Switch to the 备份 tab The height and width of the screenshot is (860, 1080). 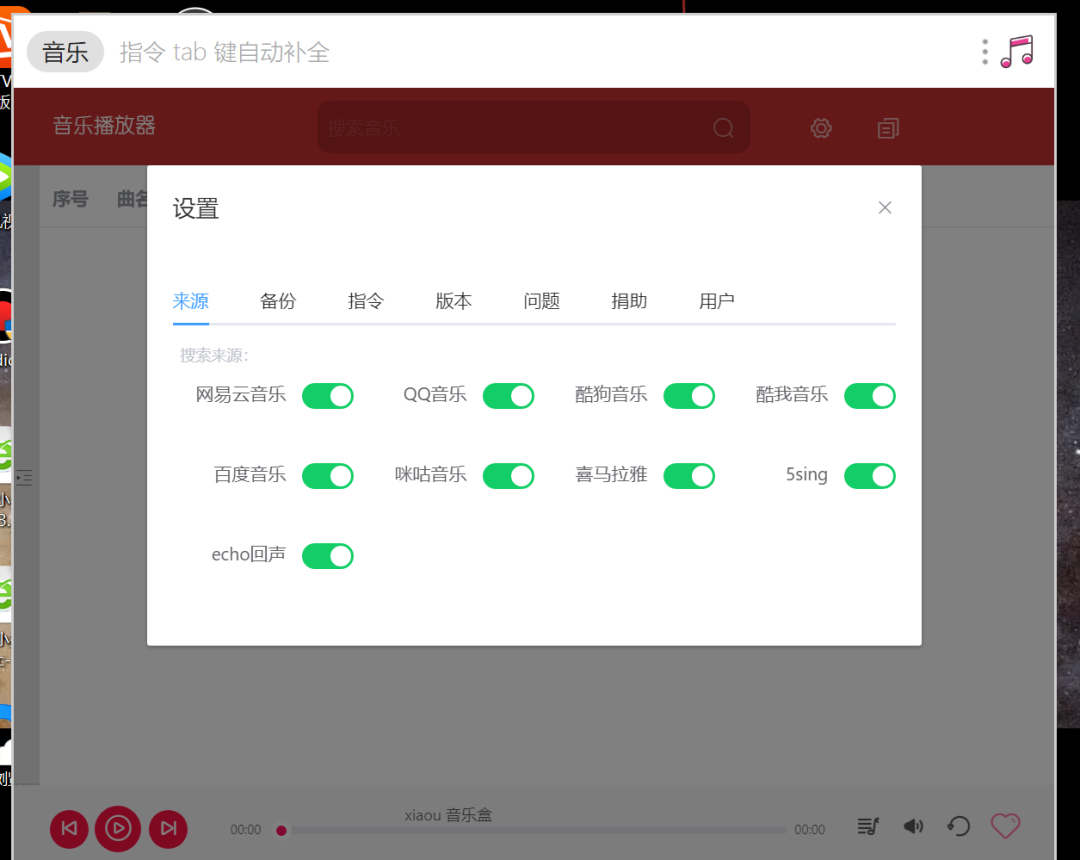[278, 301]
